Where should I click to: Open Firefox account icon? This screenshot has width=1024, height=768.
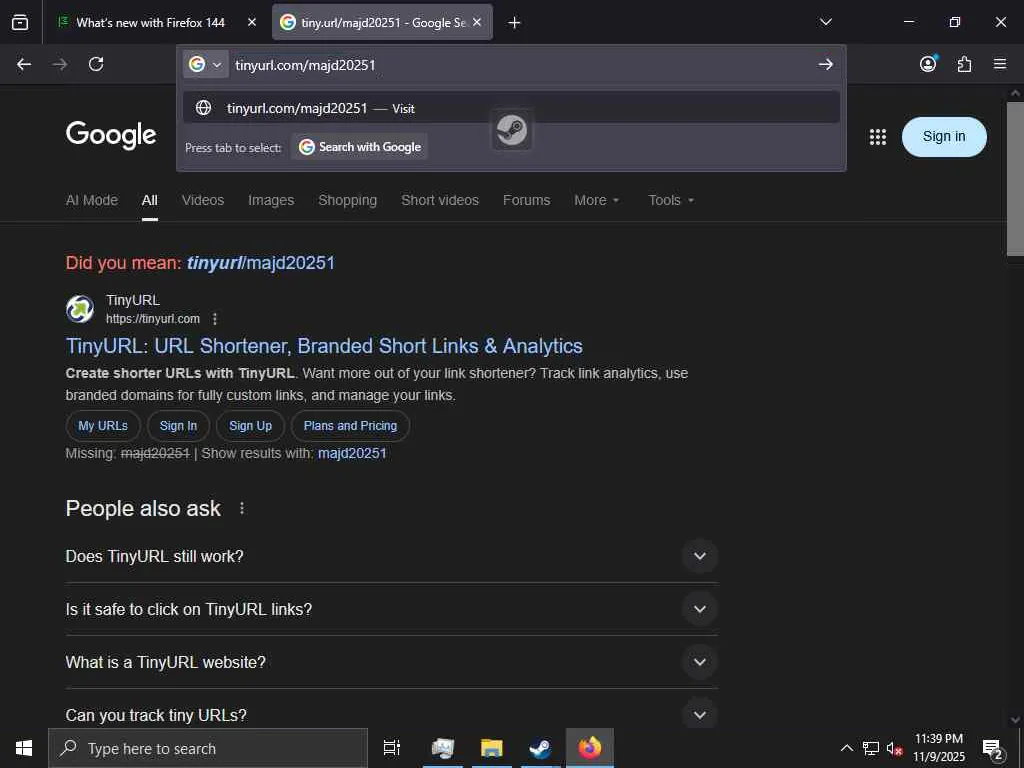928,63
